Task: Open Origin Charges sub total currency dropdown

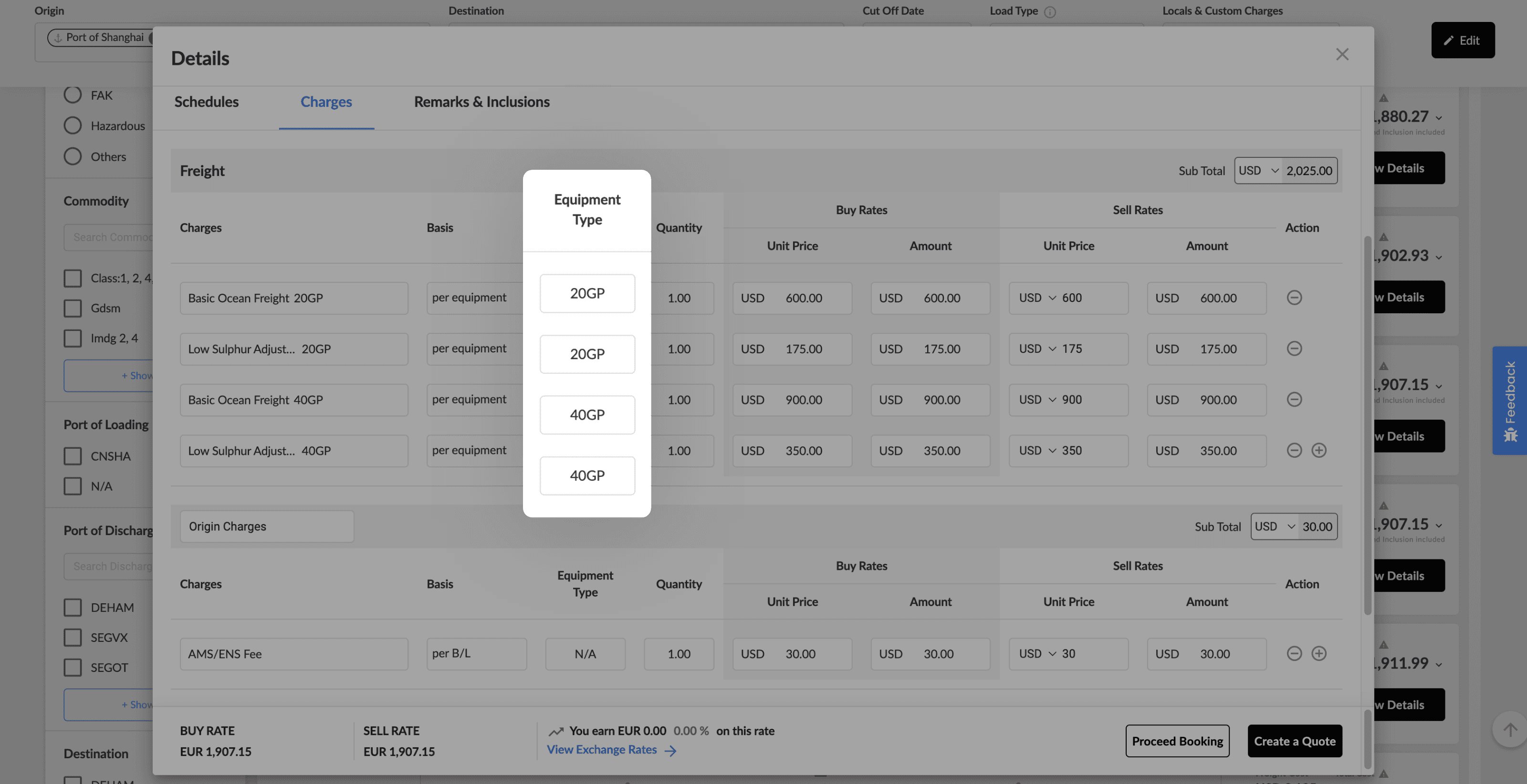Action: pyautogui.click(x=1275, y=527)
